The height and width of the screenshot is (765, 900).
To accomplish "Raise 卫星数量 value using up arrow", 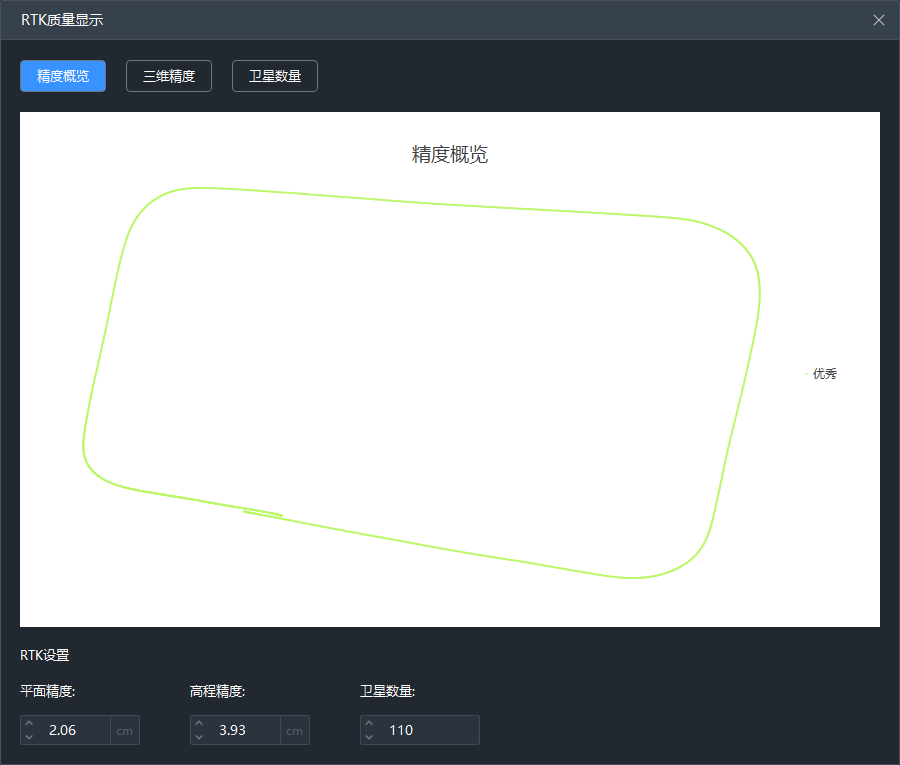I will [369, 724].
